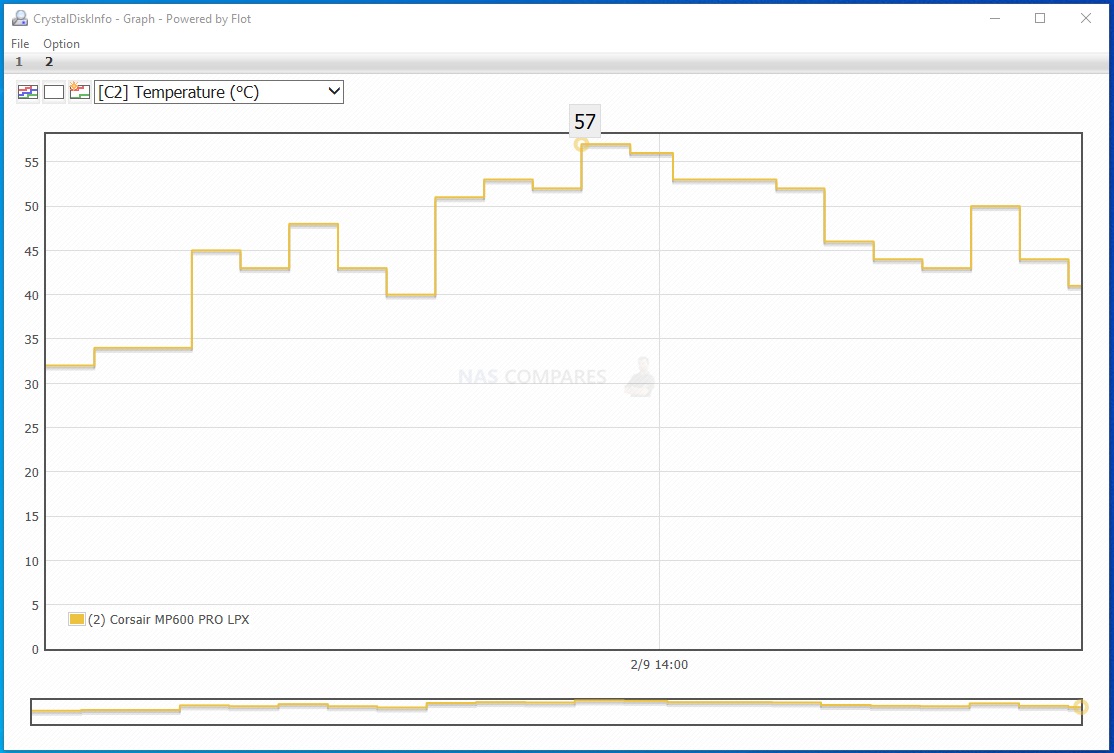The width and height of the screenshot is (1114, 753).
Task: Close the graph window
Action: [1086, 18]
